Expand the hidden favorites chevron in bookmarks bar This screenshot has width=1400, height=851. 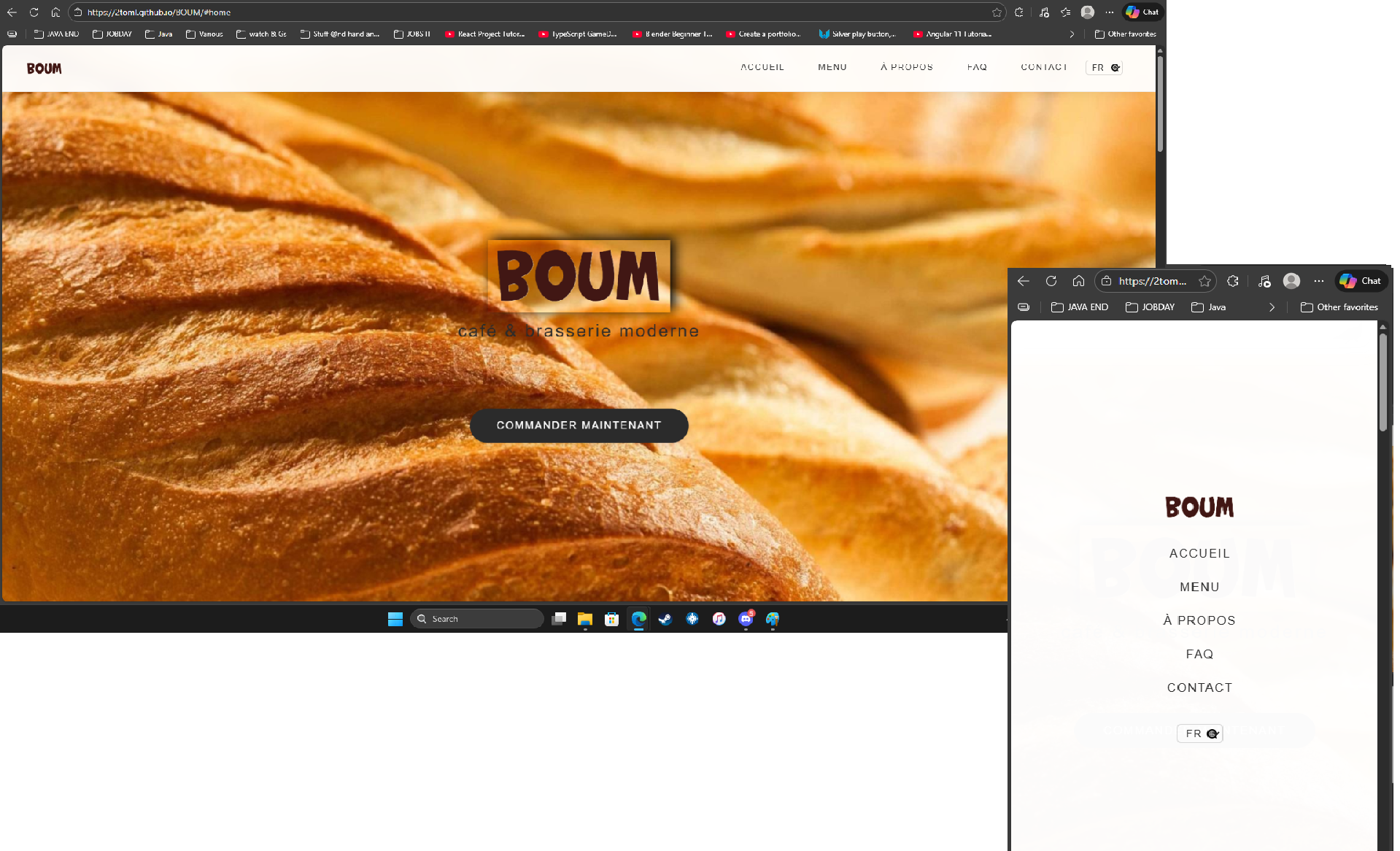[x=1072, y=34]
